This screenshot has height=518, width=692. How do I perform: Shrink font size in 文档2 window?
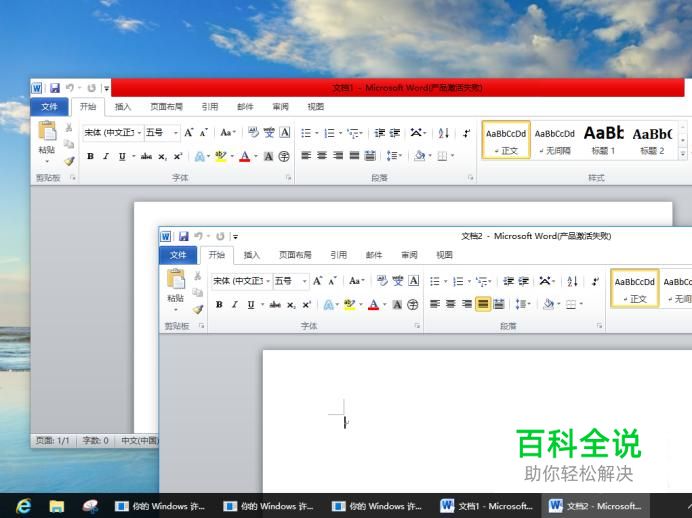[332, 281]
